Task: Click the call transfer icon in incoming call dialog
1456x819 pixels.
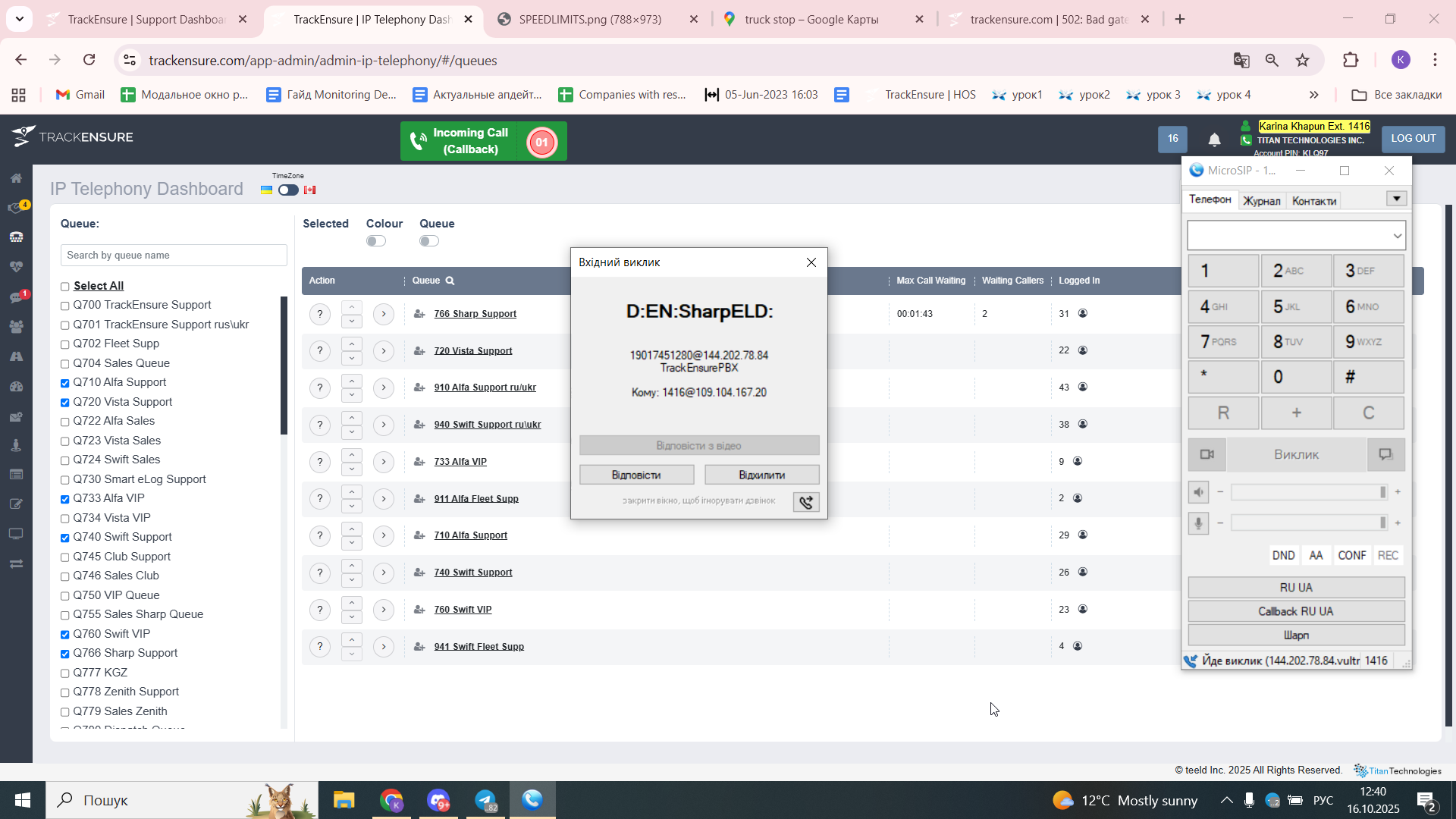Action: [805, 502]
